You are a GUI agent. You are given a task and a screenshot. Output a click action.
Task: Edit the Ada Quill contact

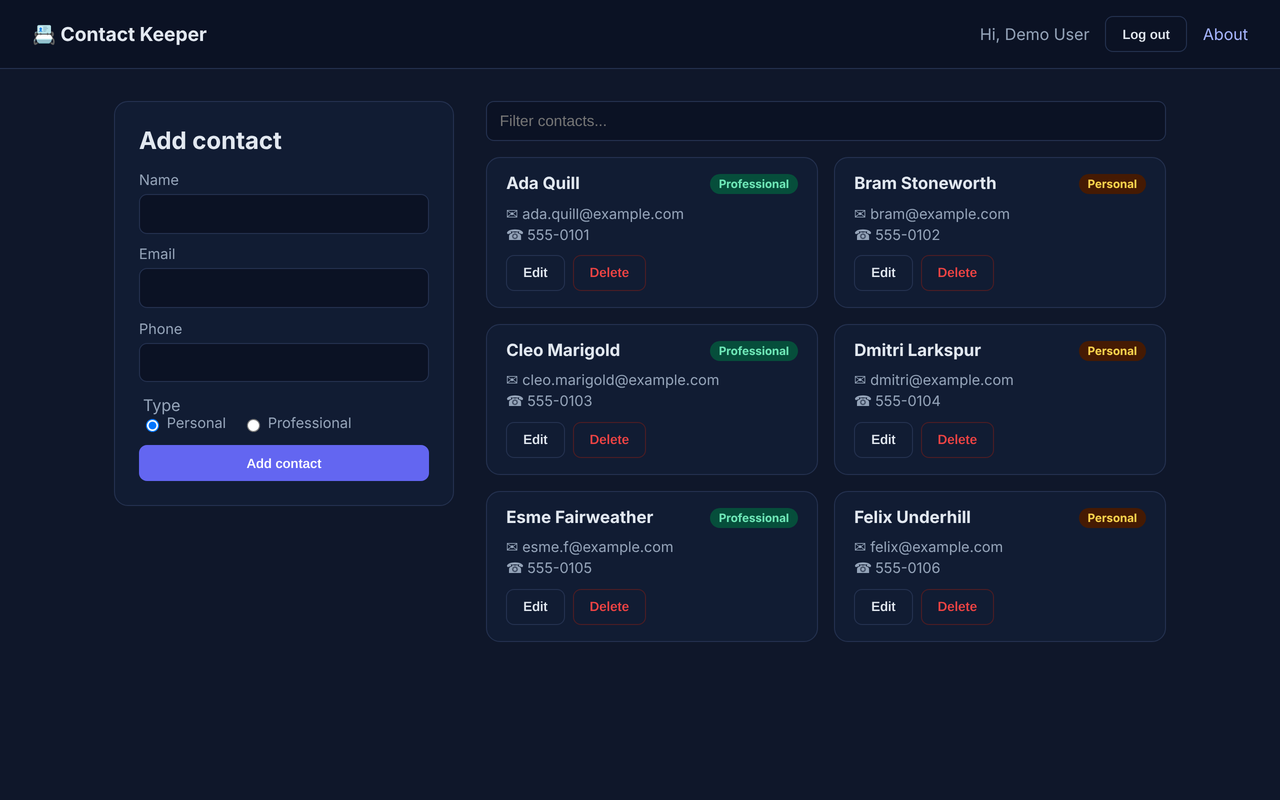click(x=535, y=273)
